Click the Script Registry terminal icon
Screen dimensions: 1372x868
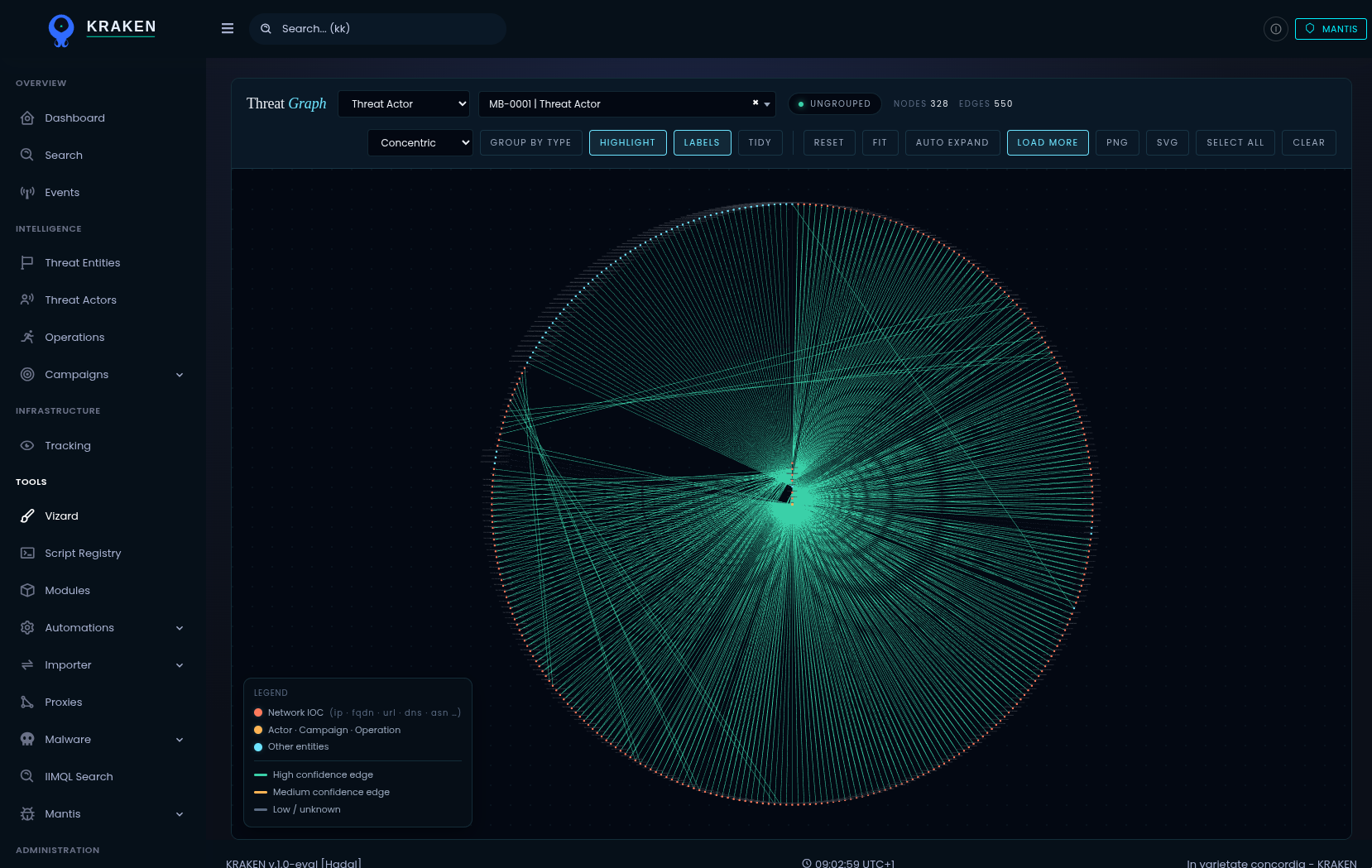click(27, 554)
